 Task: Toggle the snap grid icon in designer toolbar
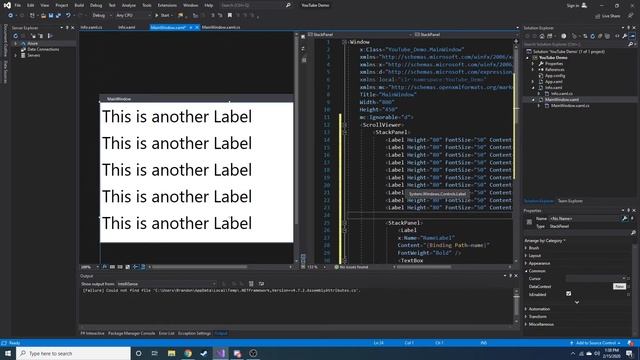[112, 267]
